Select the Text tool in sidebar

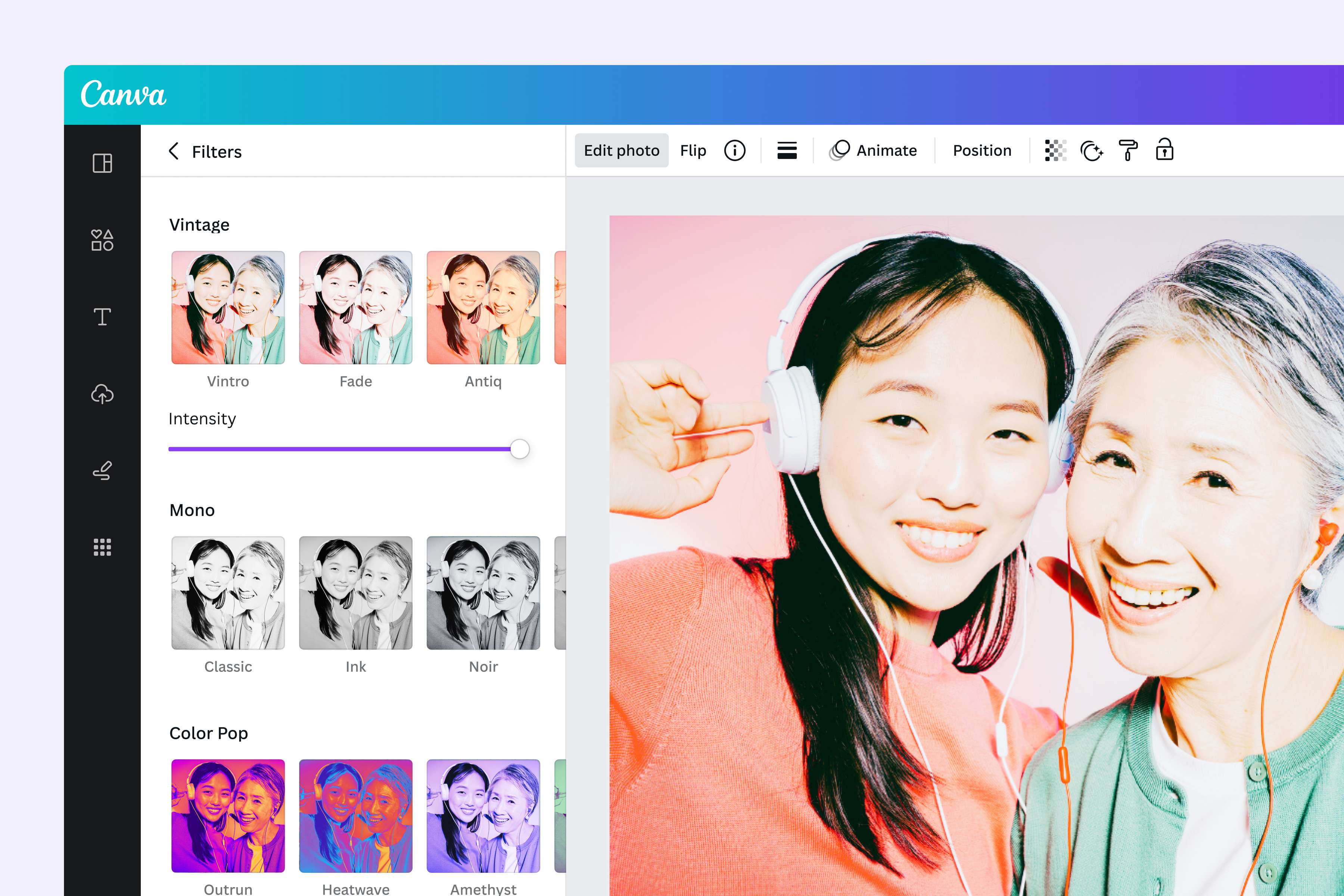(102, 317)
